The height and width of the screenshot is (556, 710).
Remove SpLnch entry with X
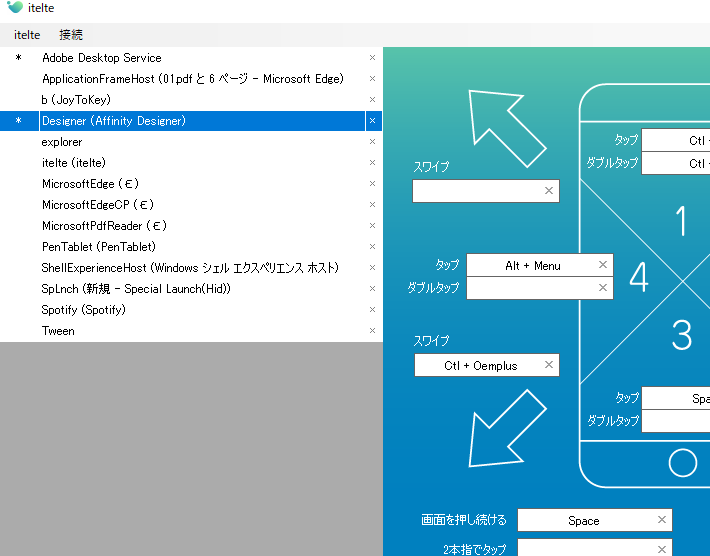(372, 289)
